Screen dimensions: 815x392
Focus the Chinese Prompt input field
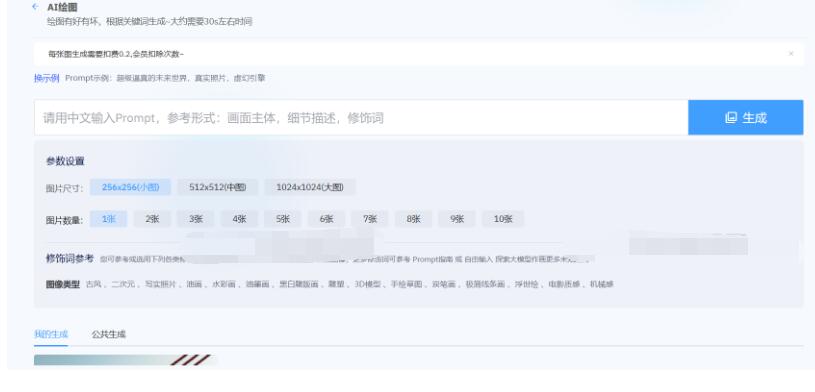[361, 118]
